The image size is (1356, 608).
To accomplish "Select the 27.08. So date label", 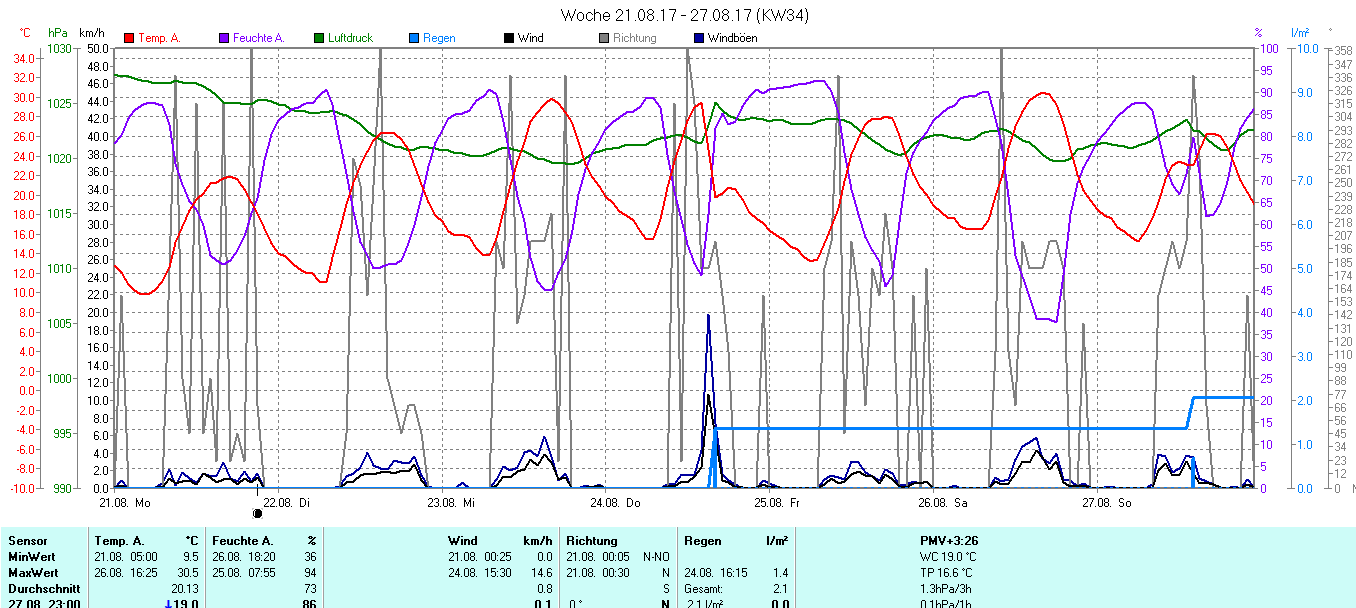I will pos(1110,502).
